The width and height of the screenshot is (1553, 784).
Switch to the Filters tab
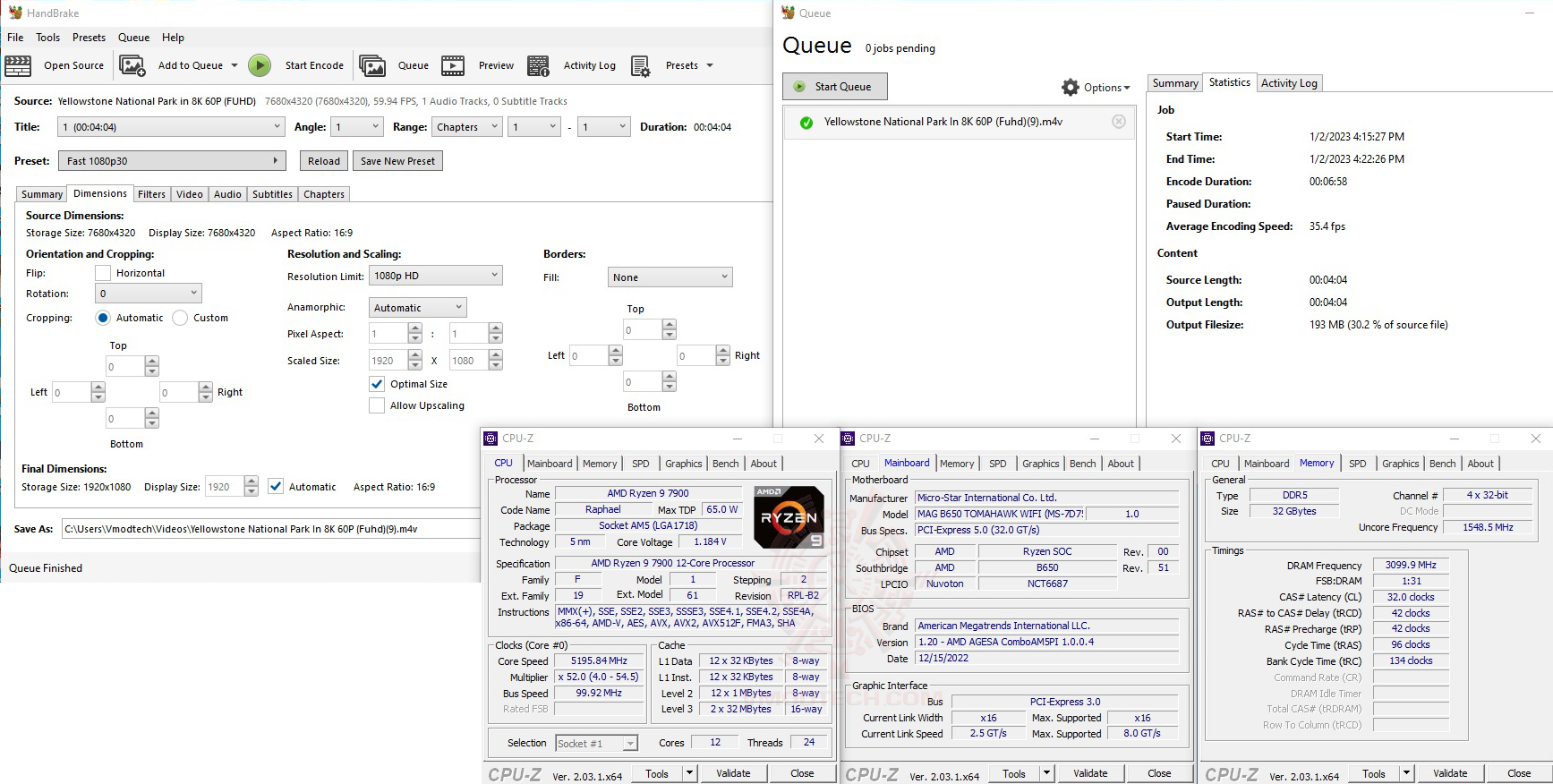tap(151, 194)
